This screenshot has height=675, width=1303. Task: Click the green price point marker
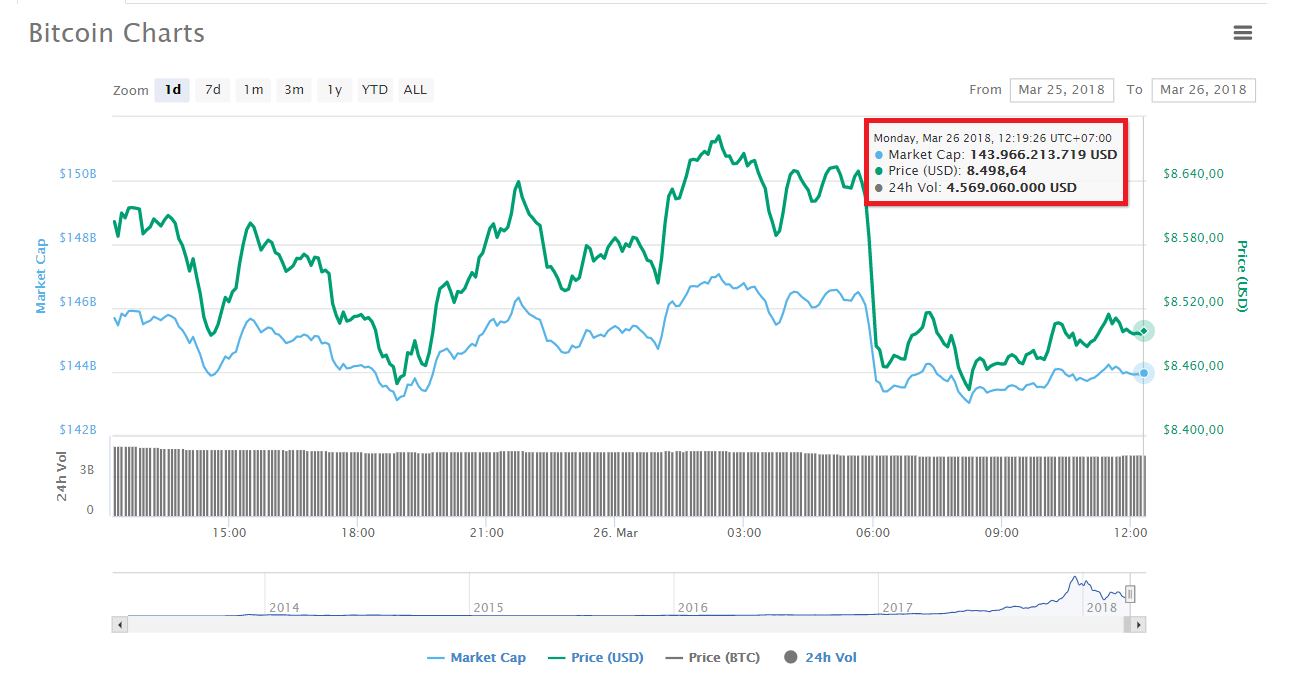point(1144,331)
